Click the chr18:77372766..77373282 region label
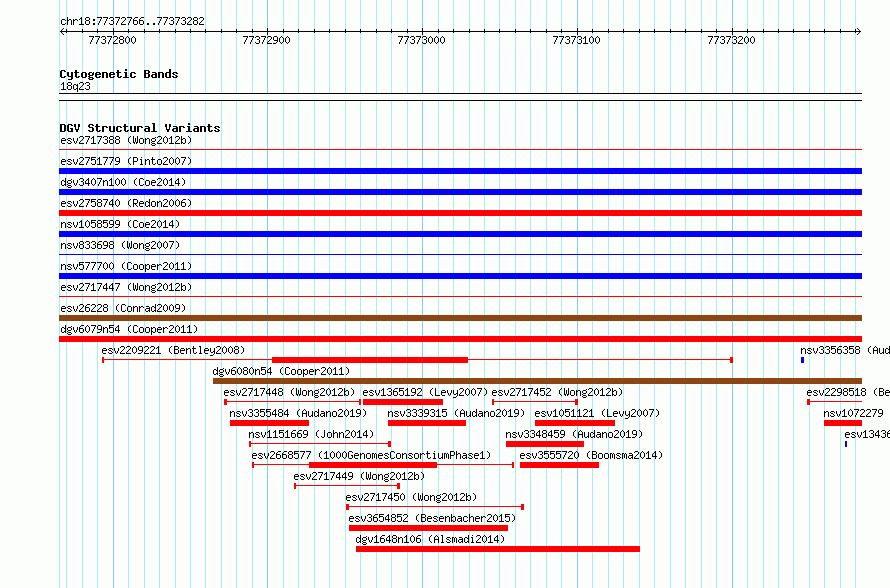The image size is (890, 588). click(x=132, y=21)
